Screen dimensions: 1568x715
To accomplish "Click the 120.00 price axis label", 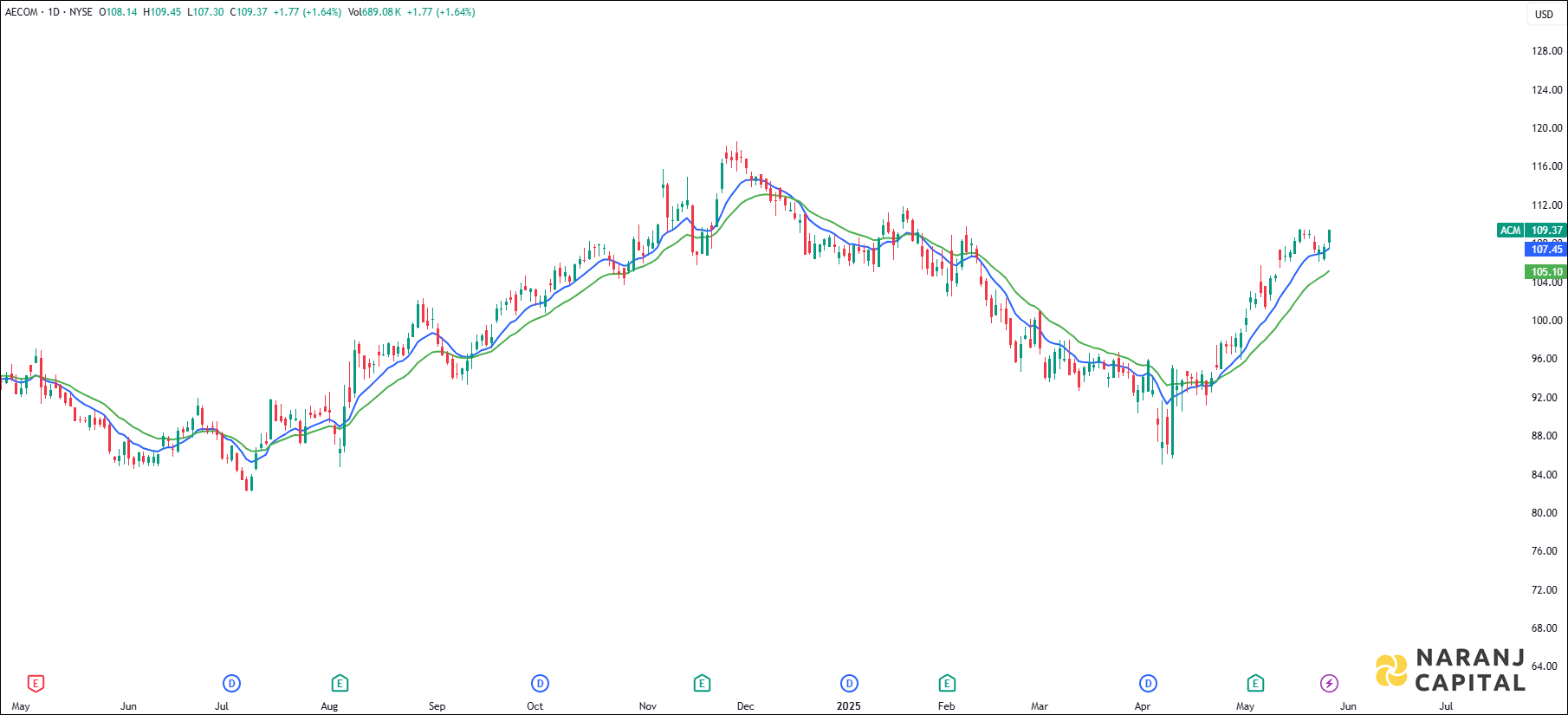I will coord(1546,128).
